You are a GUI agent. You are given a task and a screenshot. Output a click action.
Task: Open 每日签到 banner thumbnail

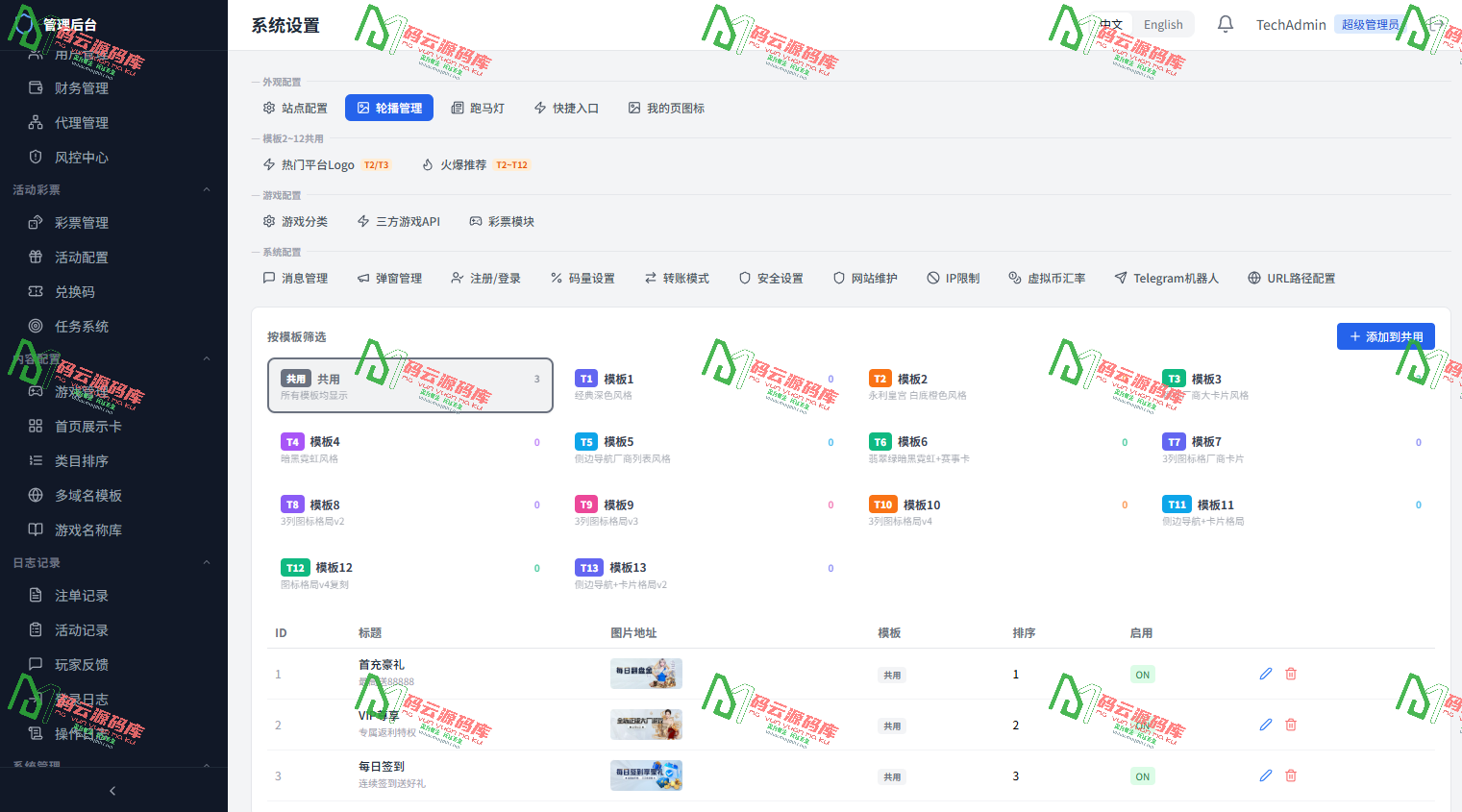pos(646,775)
